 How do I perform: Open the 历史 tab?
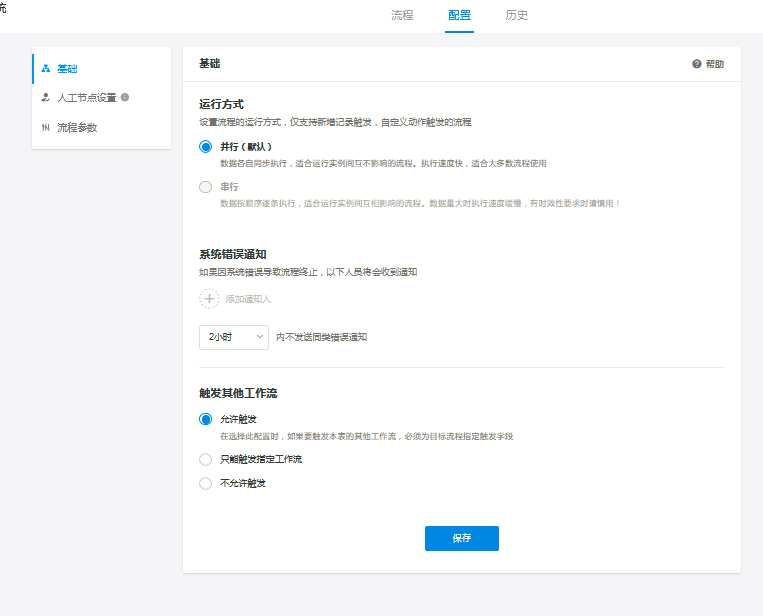(x=516, y=16)
